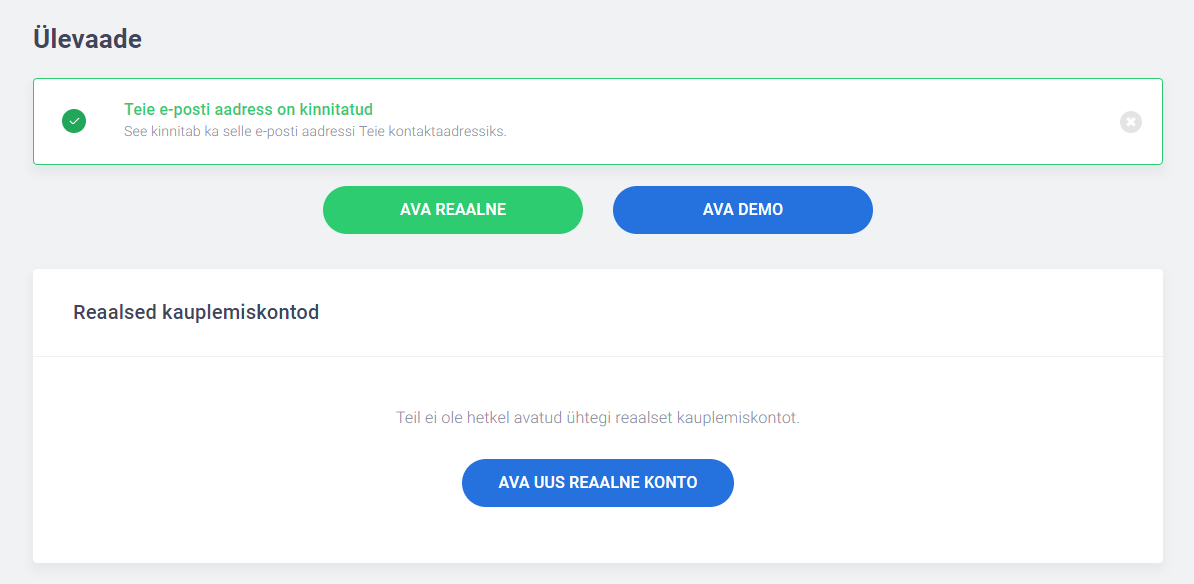Image resolution: width=1194 pixels, height=584 pixels.
Task: Open a demo account via AVA DEMO
Action: (x=742, y=209)
